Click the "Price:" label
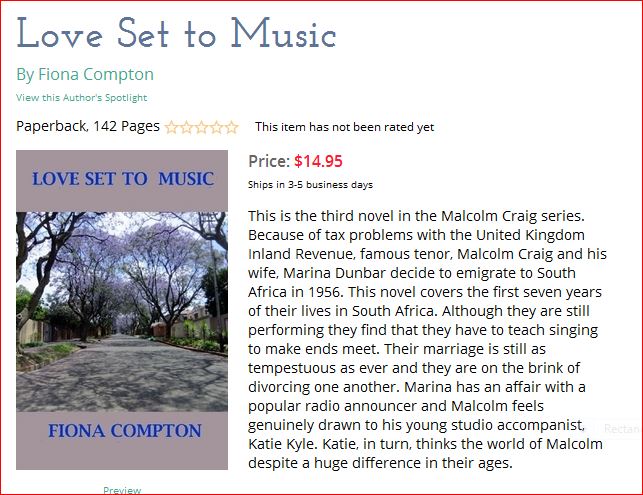 (x=268, y=161)
